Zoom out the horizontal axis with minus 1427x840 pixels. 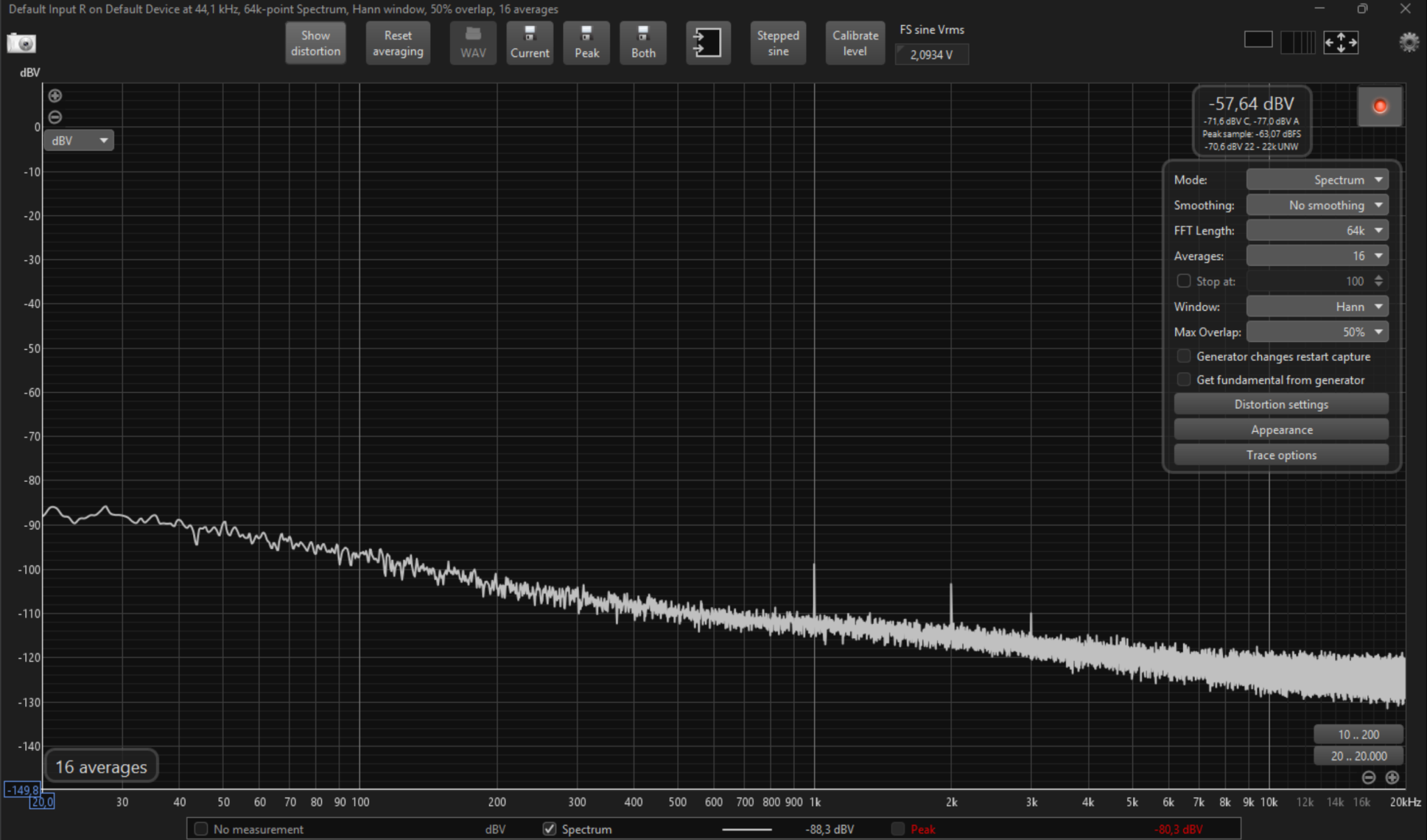pos(1368,777)
